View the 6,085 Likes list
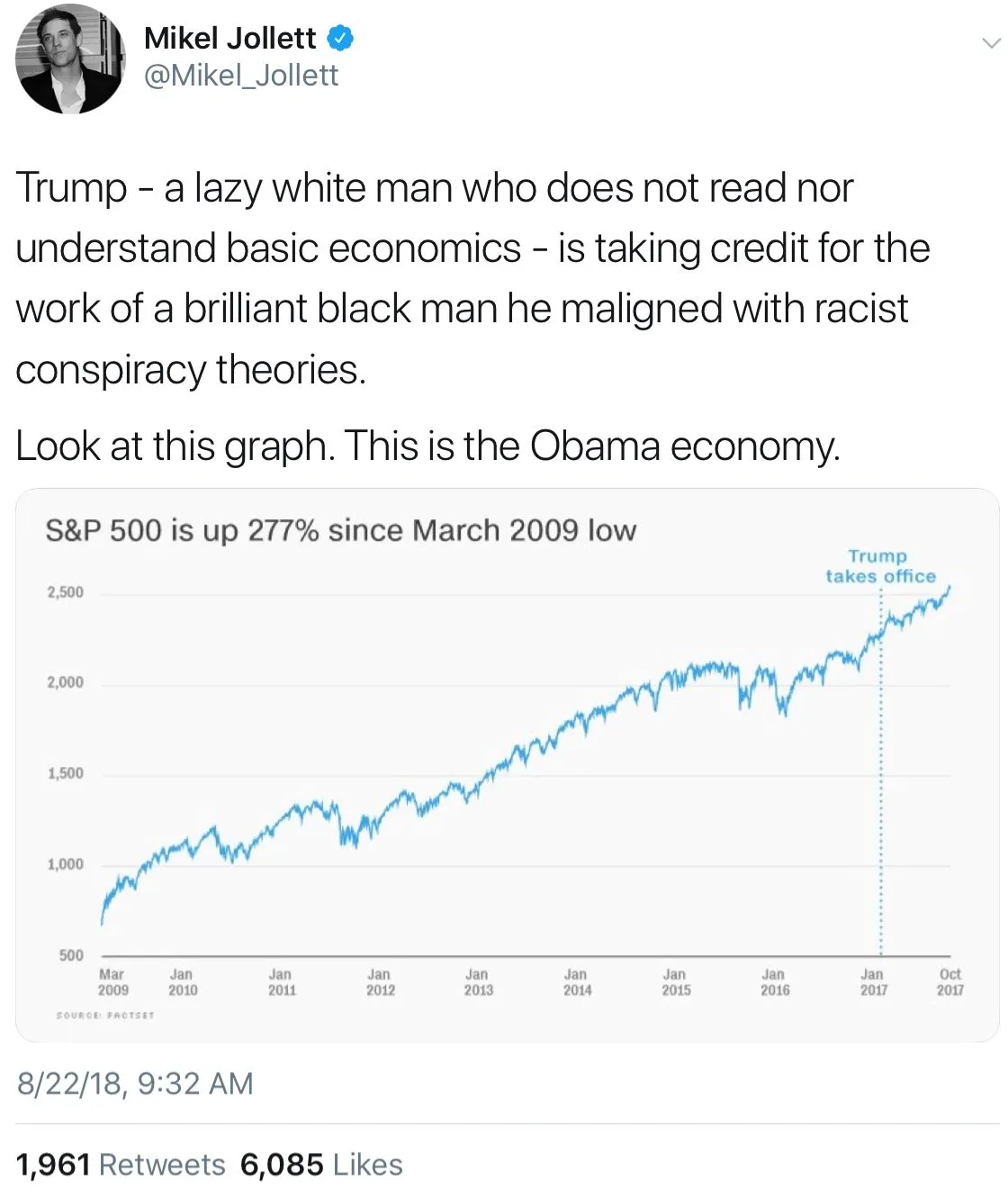 [320, 1164]
